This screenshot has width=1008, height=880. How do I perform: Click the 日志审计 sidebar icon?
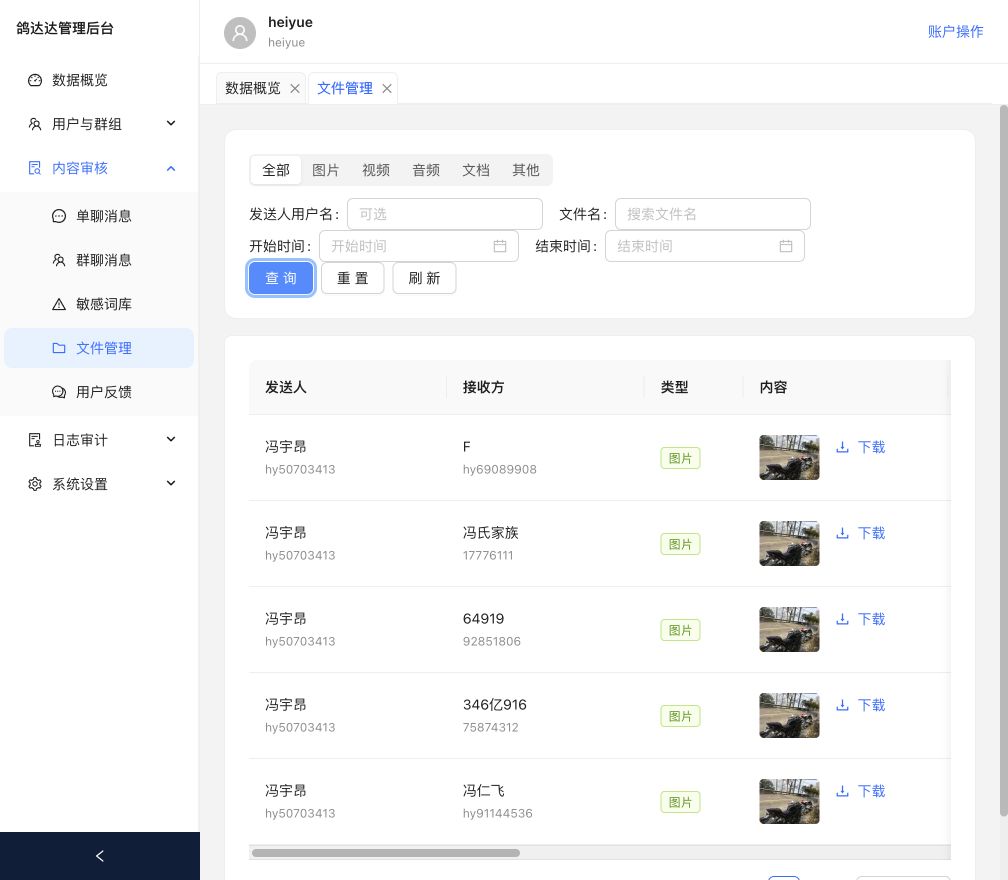(x=35, y=440)
